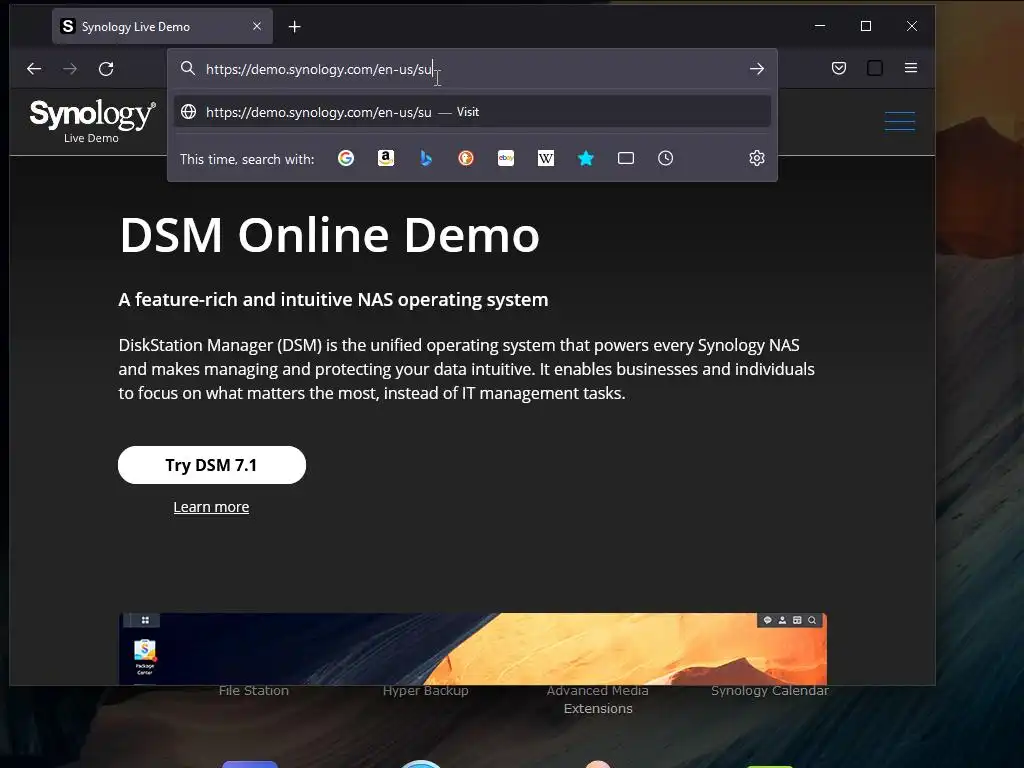Click the search magnifier icon in address bar
Screen dimensions: 1024x768
pyautogui.click(x=188, y=69)
